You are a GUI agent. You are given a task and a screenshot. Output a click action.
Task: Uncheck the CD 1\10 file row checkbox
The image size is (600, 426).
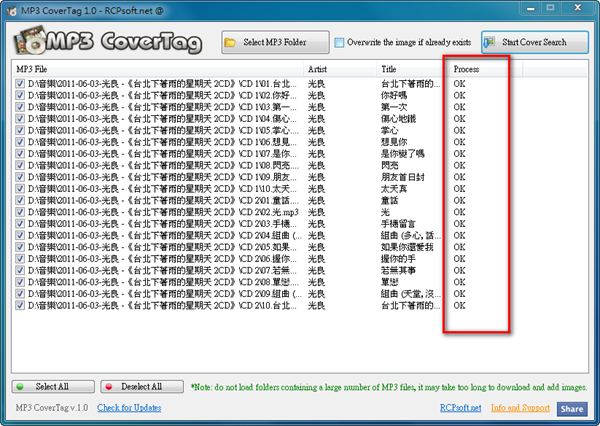(x=20, y=189)
